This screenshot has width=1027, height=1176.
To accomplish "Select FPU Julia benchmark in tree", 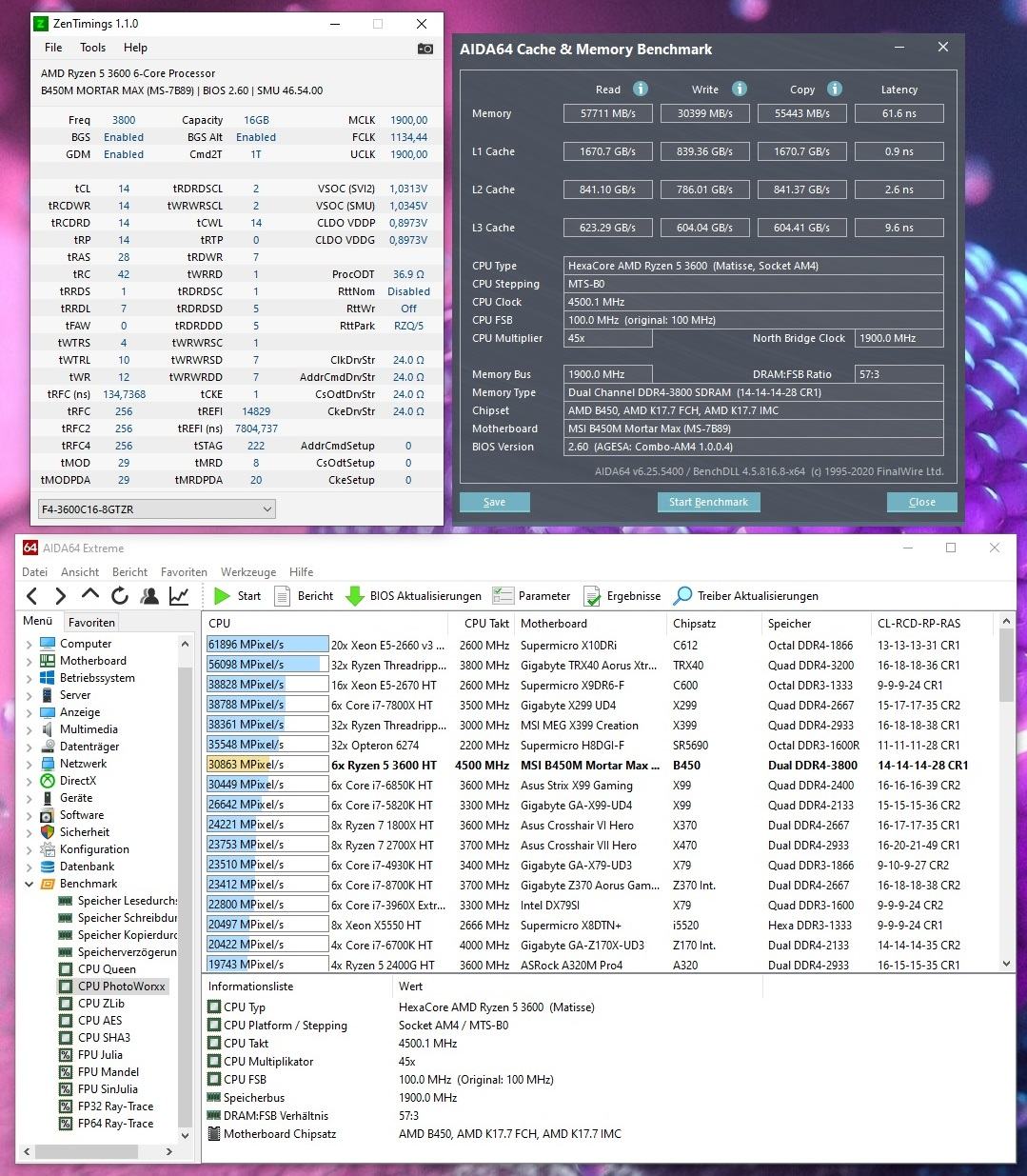I will point(100,1055).
